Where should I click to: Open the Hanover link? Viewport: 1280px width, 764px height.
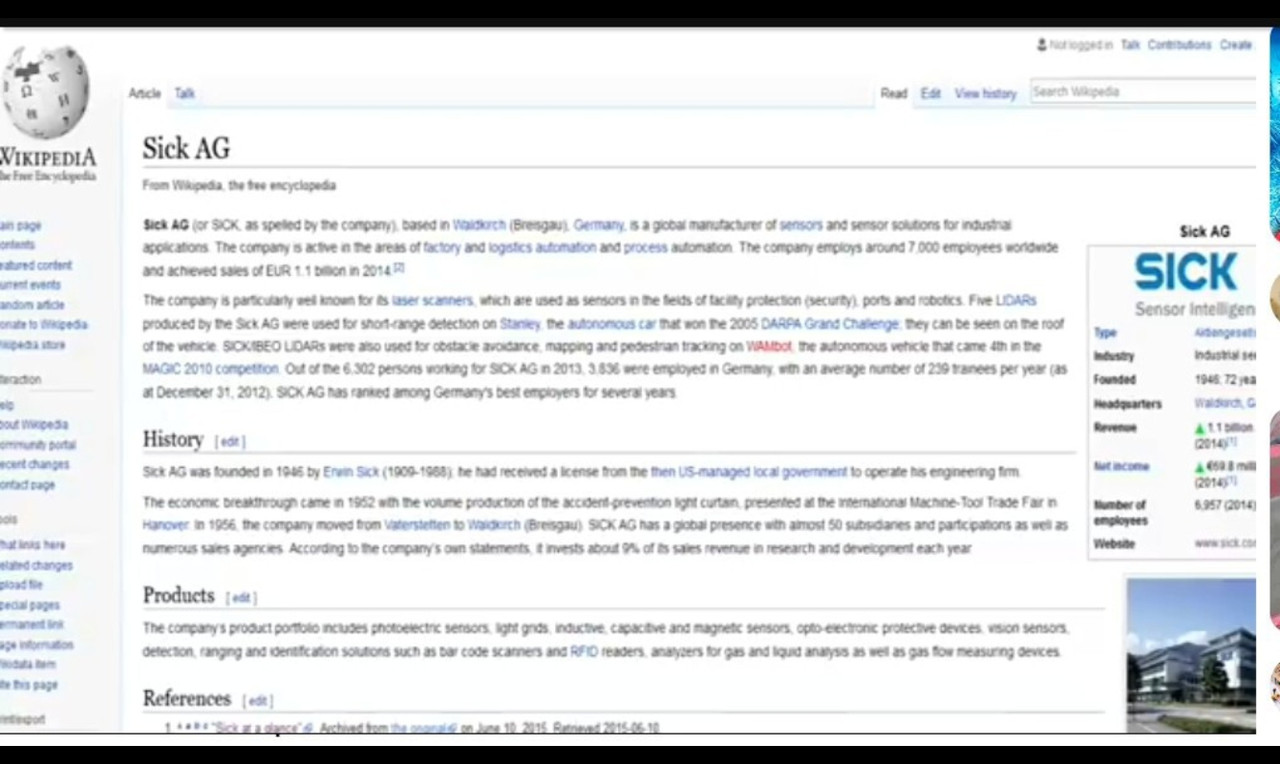pos(165,525)
